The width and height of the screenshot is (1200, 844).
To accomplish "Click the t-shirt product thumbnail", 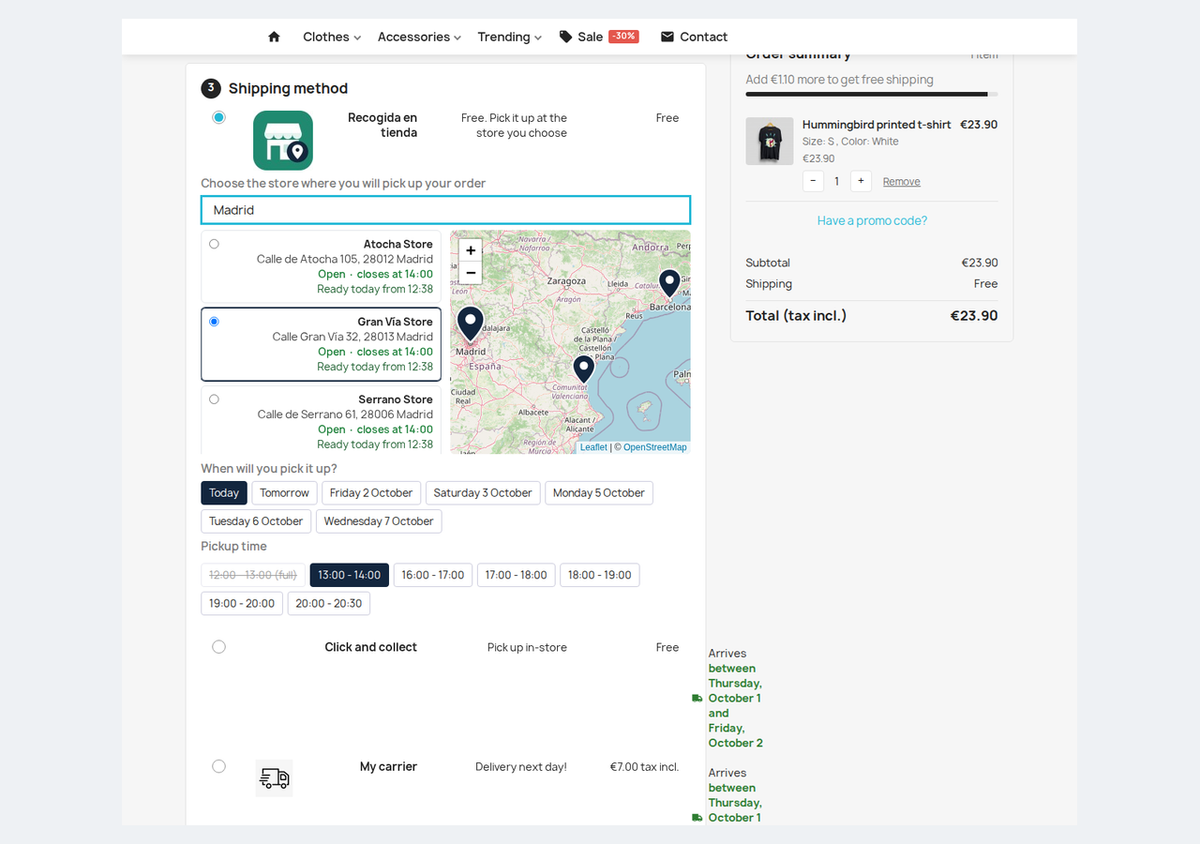I will [x=770, y=141].
